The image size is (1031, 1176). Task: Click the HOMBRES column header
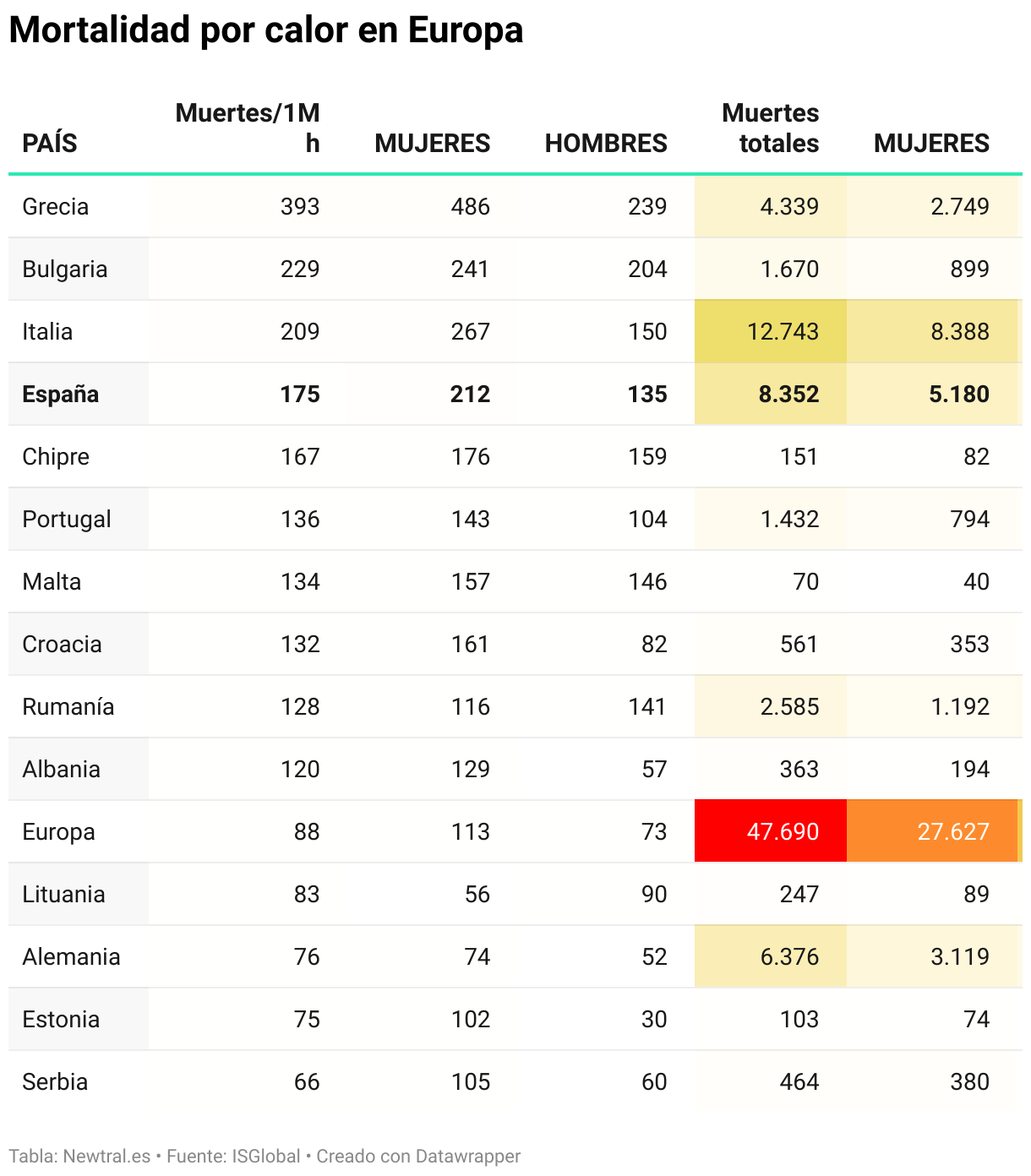pos(606,143)
